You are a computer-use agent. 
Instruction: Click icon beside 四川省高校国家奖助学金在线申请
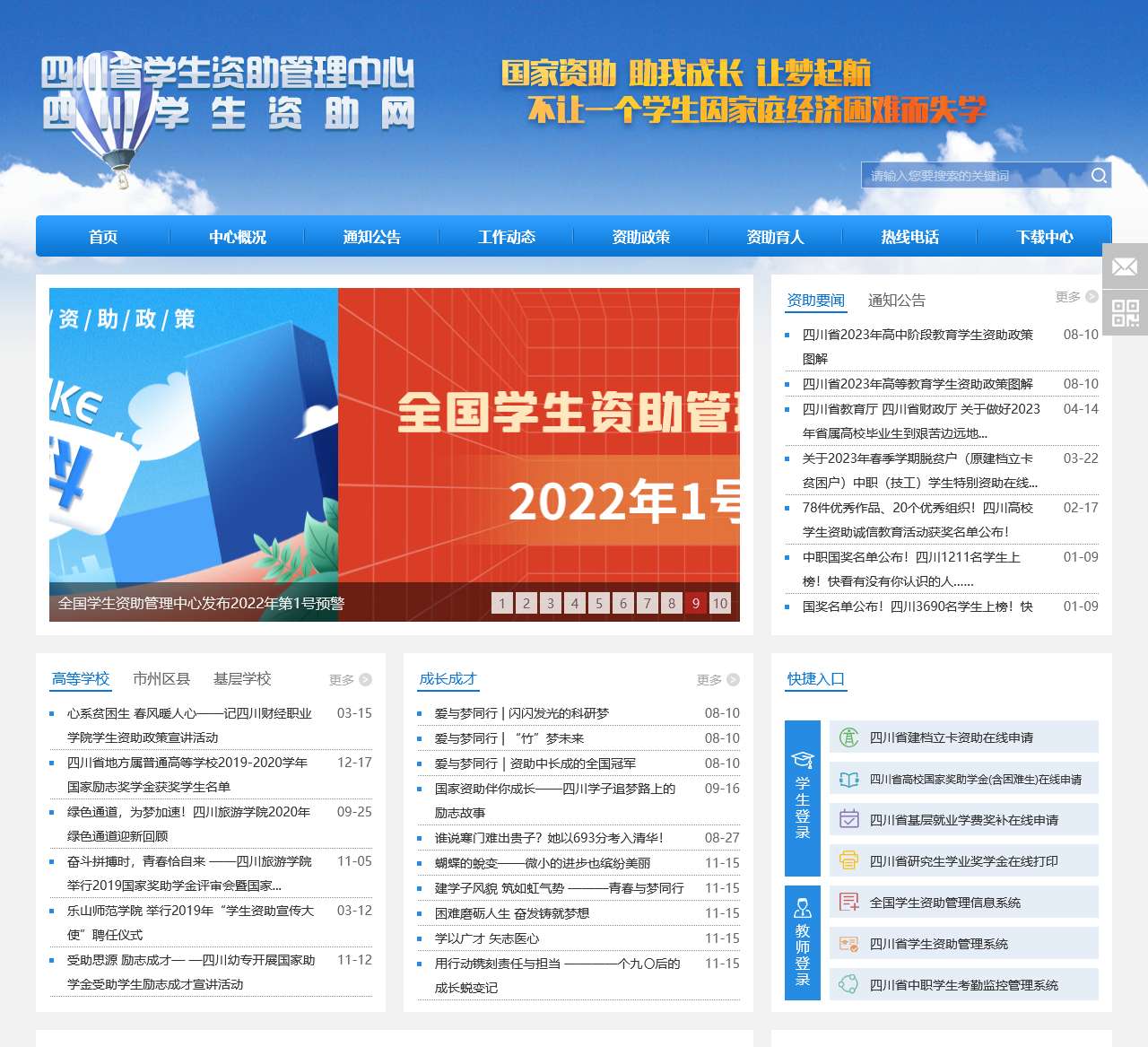click(x=848, y=779)
